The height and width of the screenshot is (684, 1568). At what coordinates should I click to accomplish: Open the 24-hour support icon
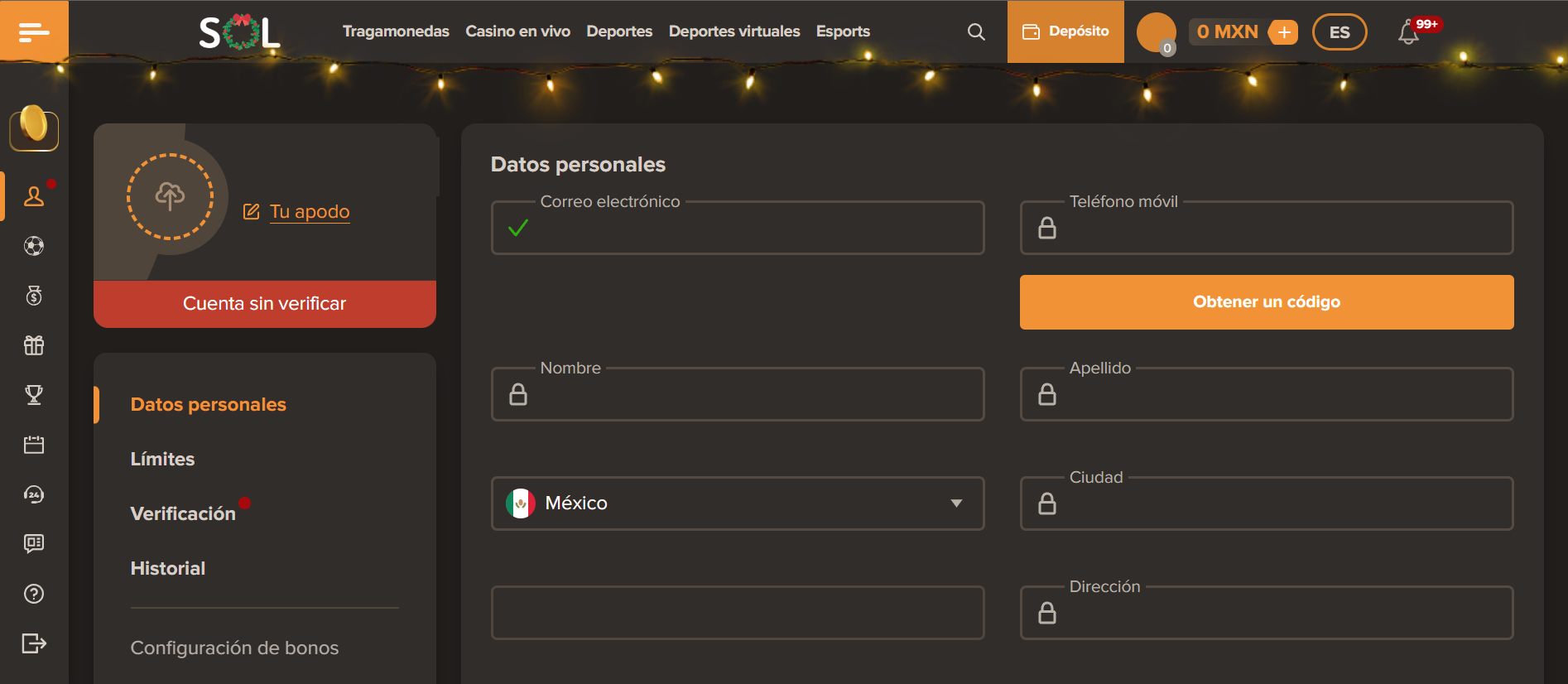pos(34,494)
